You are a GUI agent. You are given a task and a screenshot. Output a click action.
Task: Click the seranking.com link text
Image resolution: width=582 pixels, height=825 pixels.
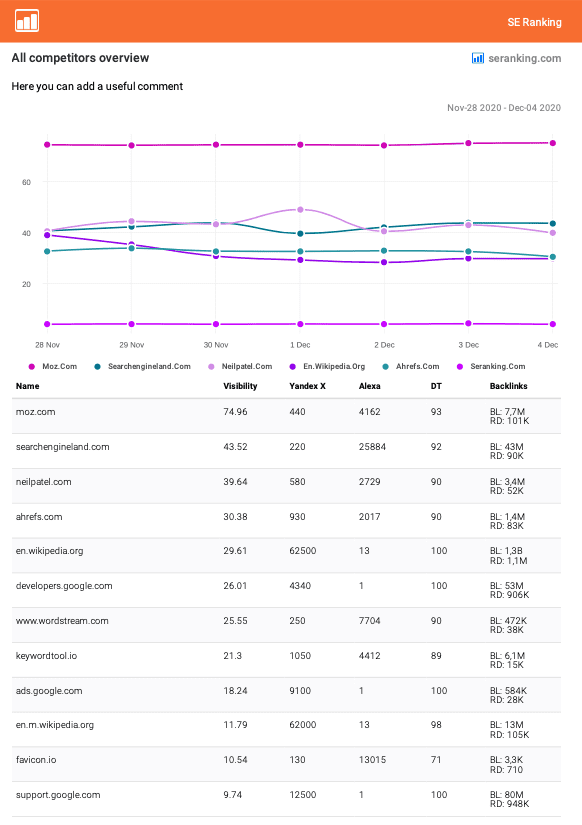click(x=525, y=58)
